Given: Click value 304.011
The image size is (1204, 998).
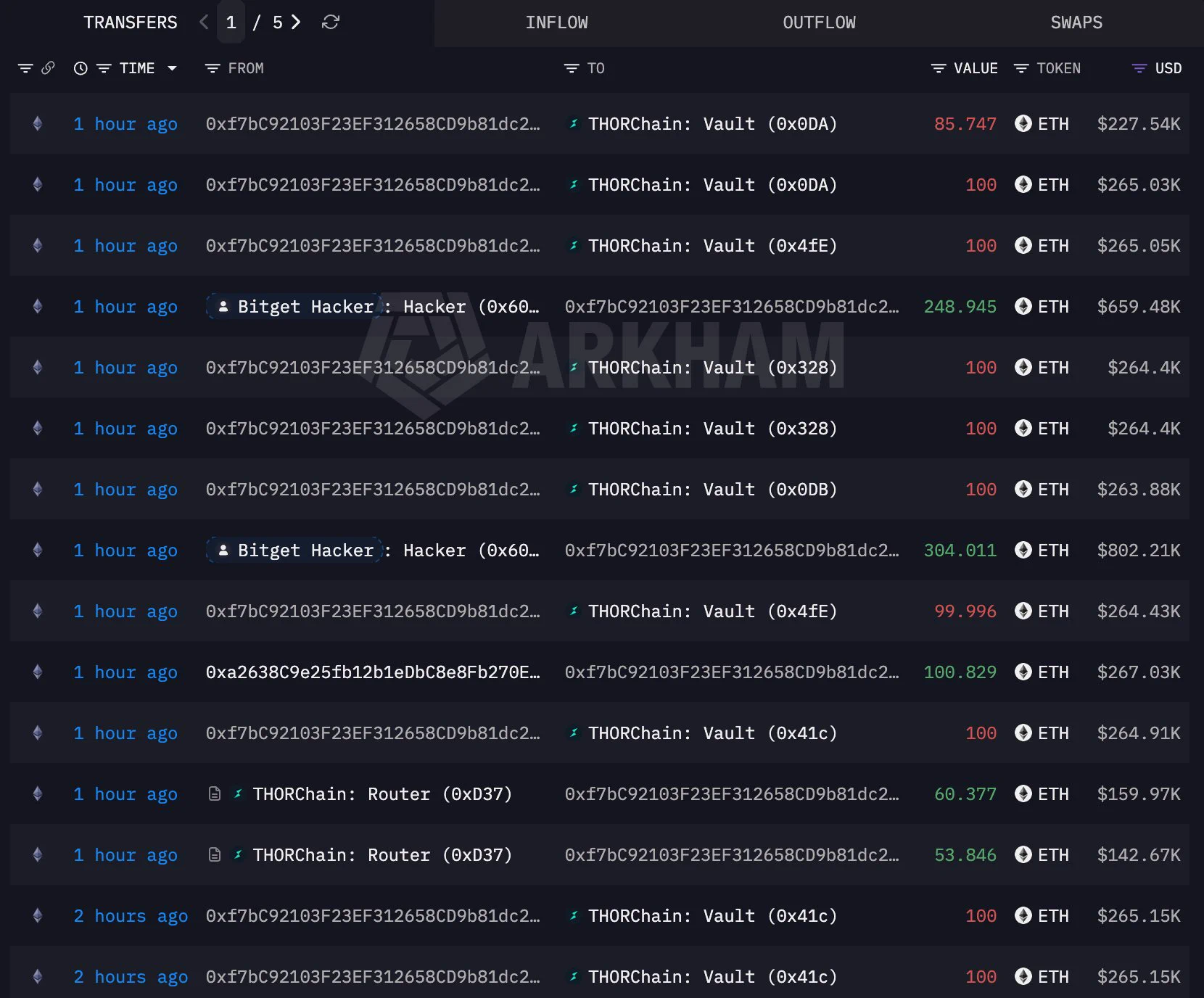Looking at the screenshot, I should (x=960, y=550).
